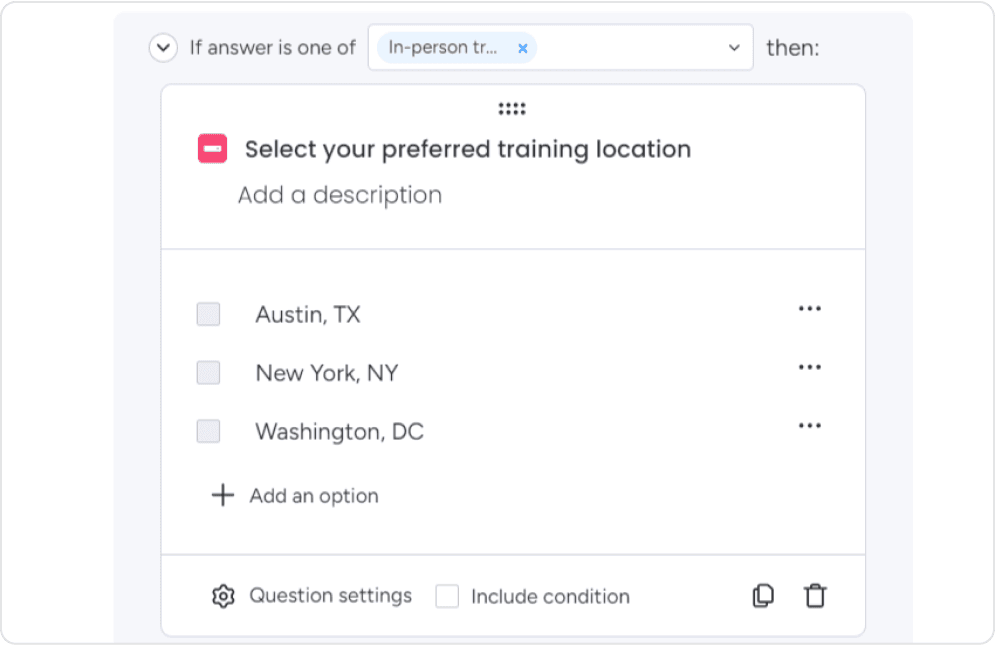Viewport: 995px width, 645px height.
Task: Check the checkbox beside New York, NY
Action: click(x=208, y=372)
